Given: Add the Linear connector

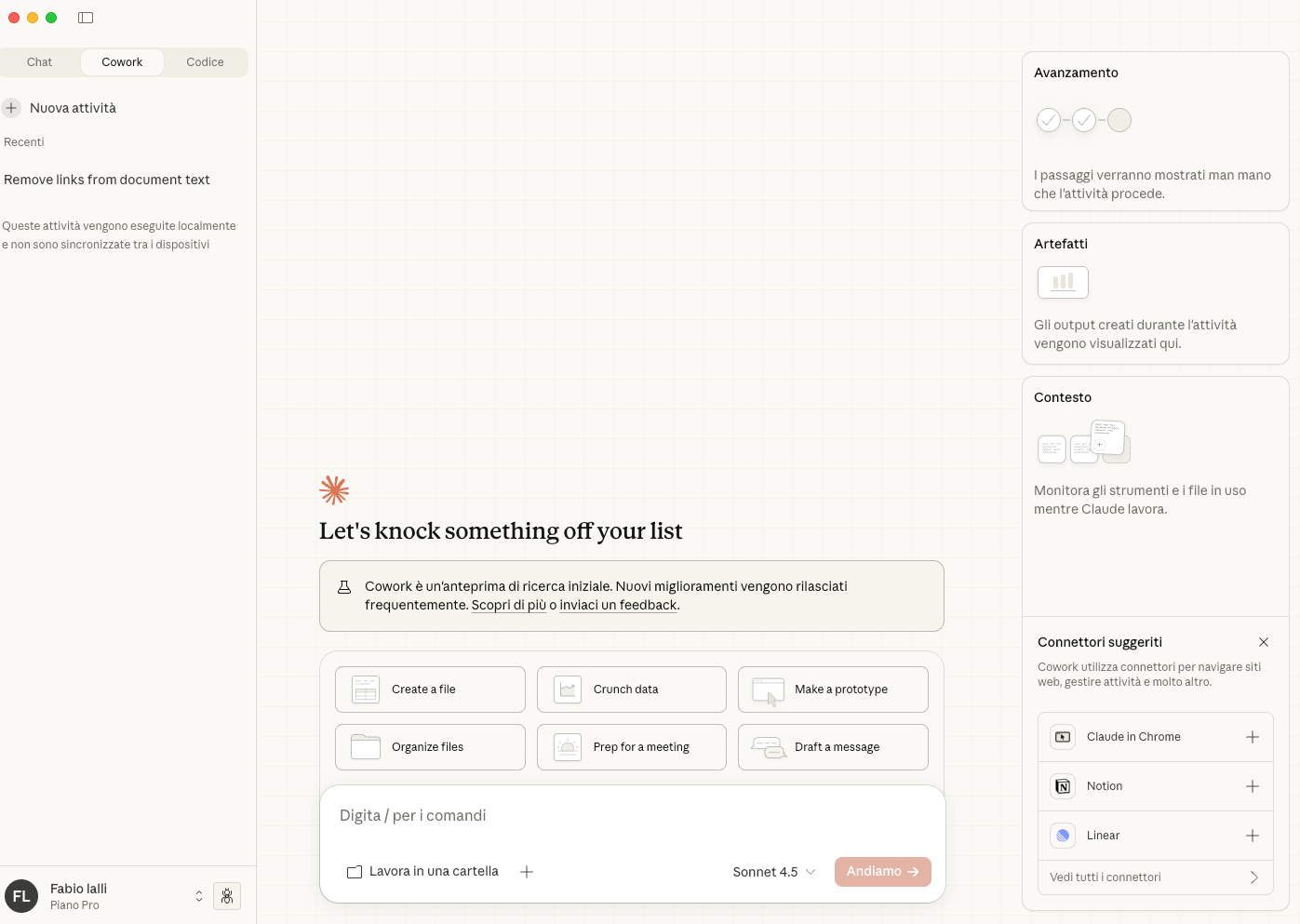Looking at the screenshot, I should (1252, 836).
